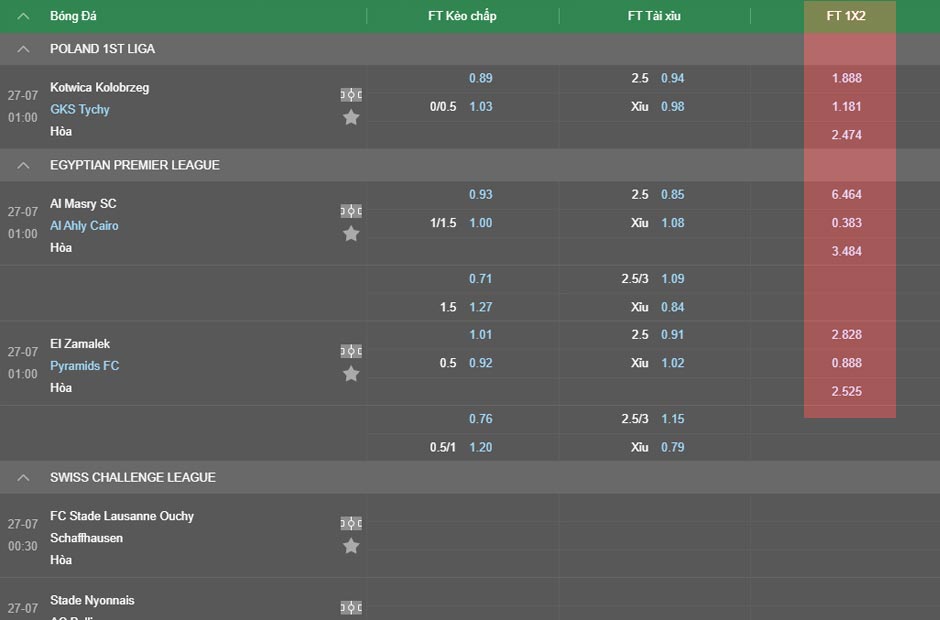Collapse the Bóng Đá section
940x620 pixels.
23,16
